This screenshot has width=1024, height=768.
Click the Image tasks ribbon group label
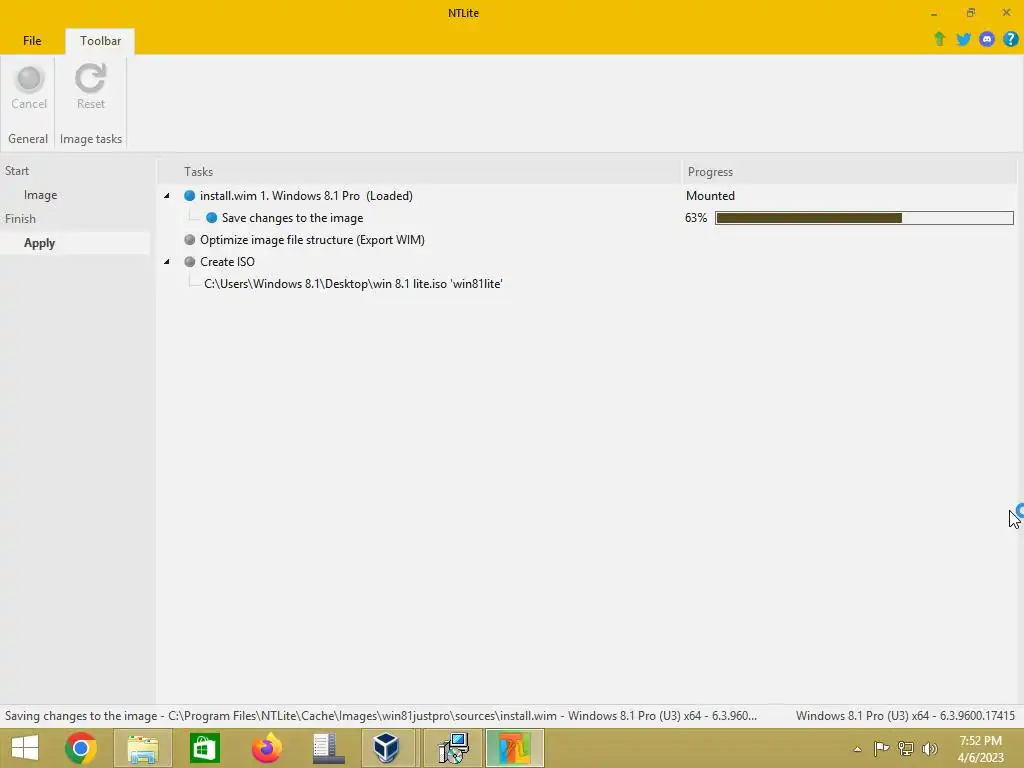pos(91,139)
